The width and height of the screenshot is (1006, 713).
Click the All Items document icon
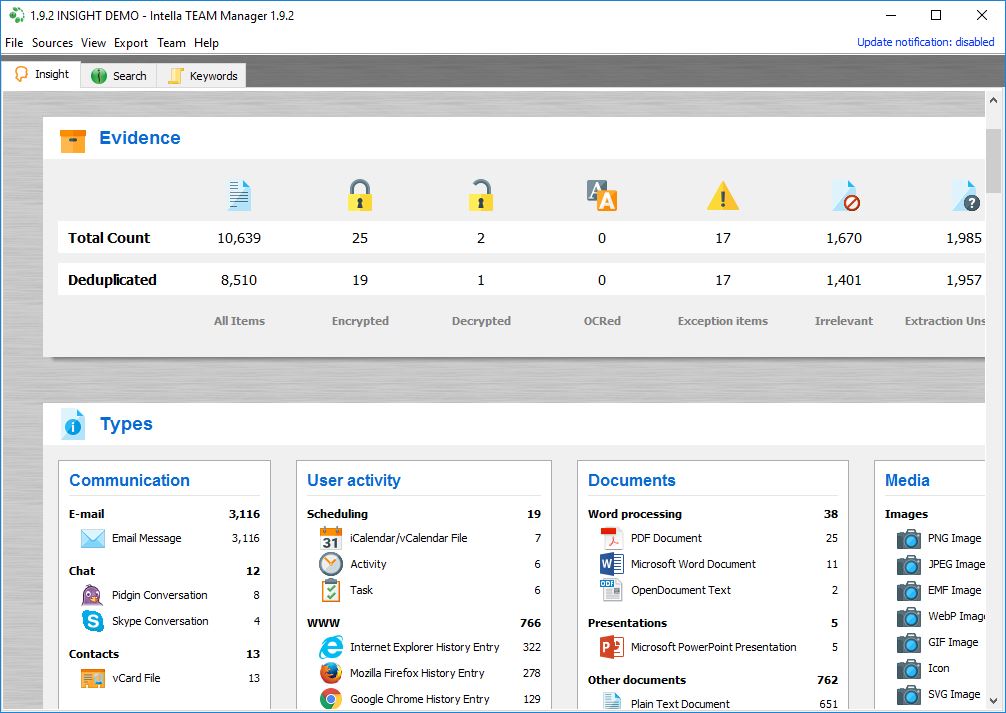239,195
